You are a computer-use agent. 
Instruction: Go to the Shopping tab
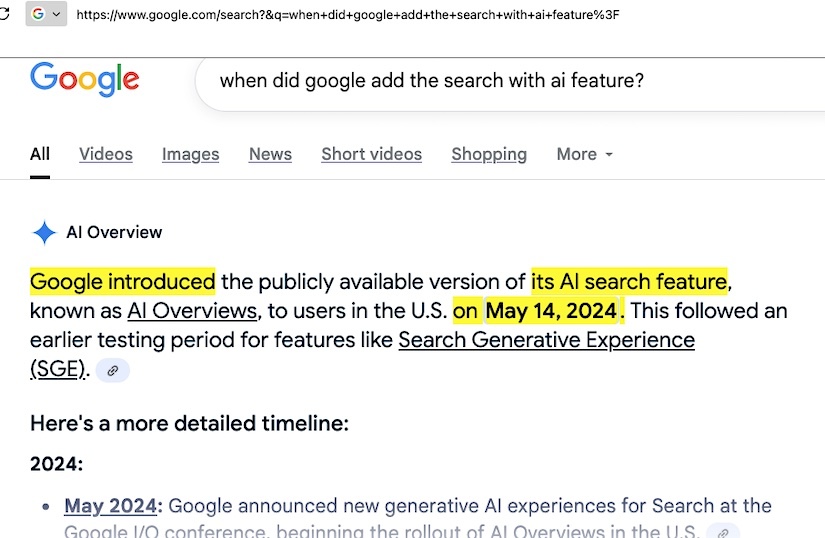point(488,154)
